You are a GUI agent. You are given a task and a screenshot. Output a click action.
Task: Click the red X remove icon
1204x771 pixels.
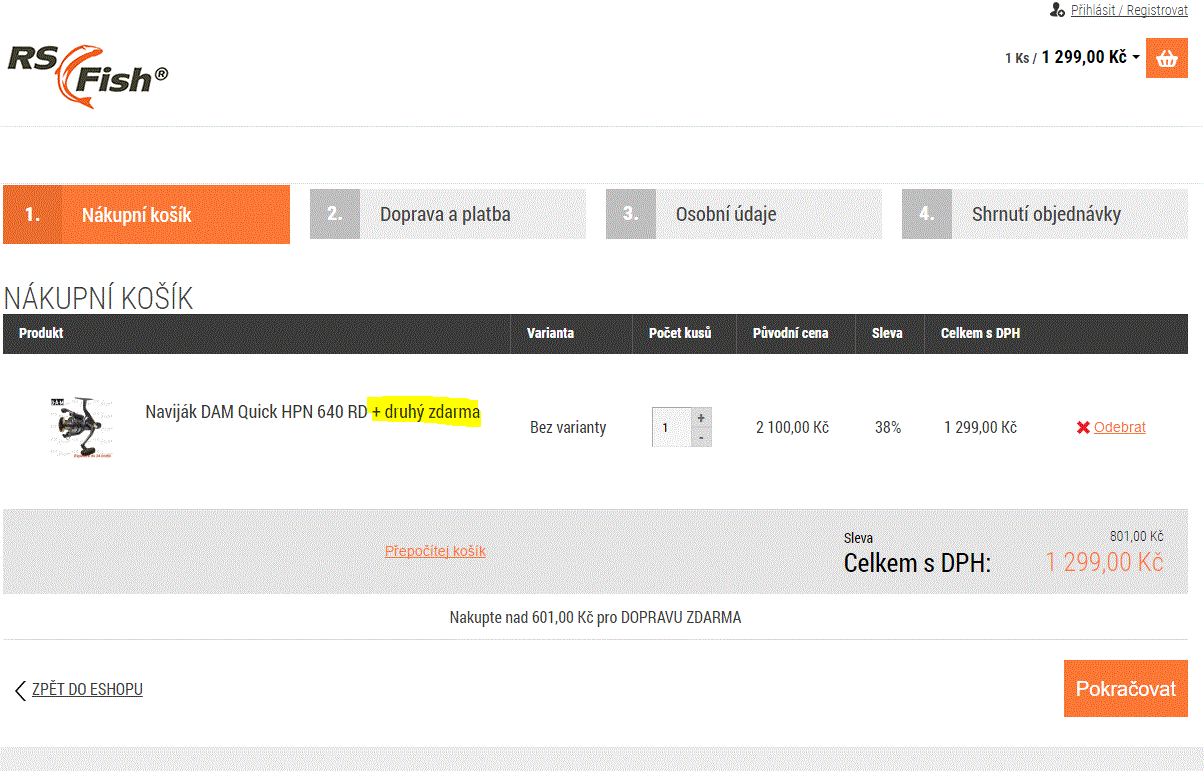[1083, 427]
